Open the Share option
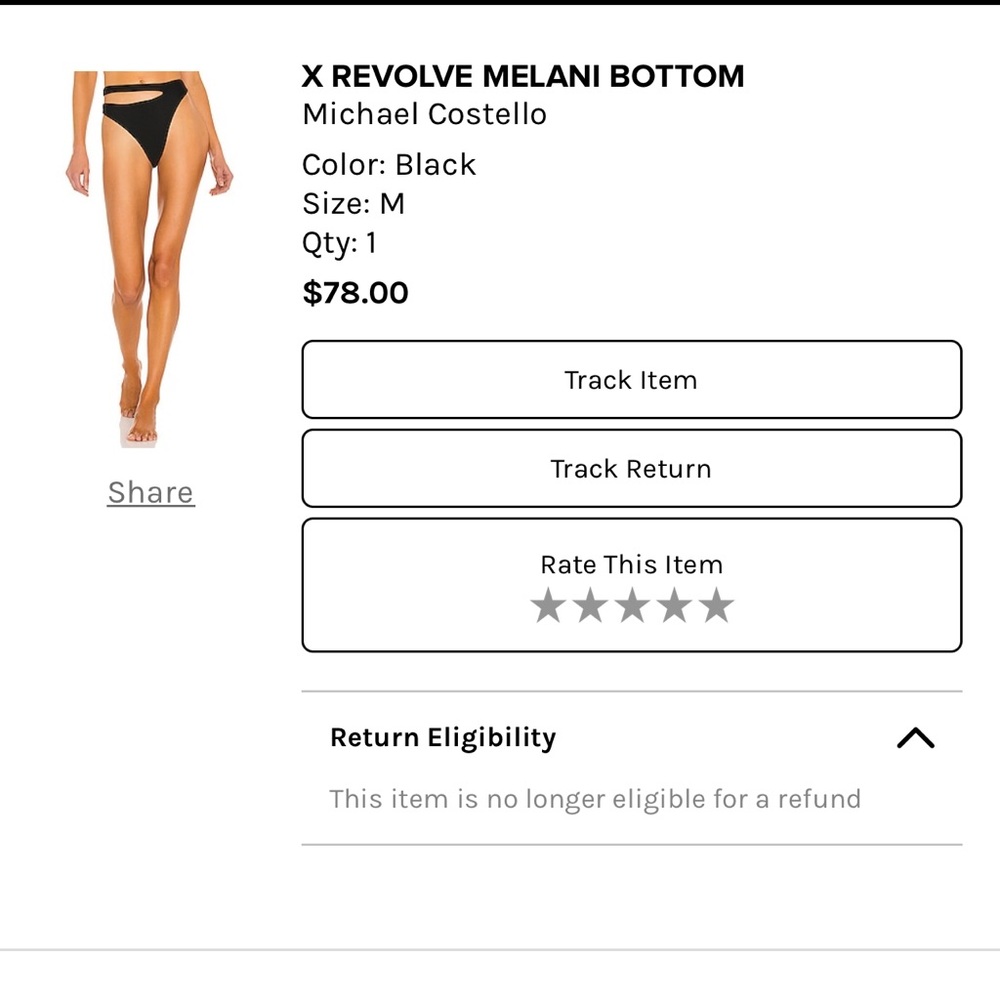The height and width of the screenshot is (1000, 1000). pos(150,492)
